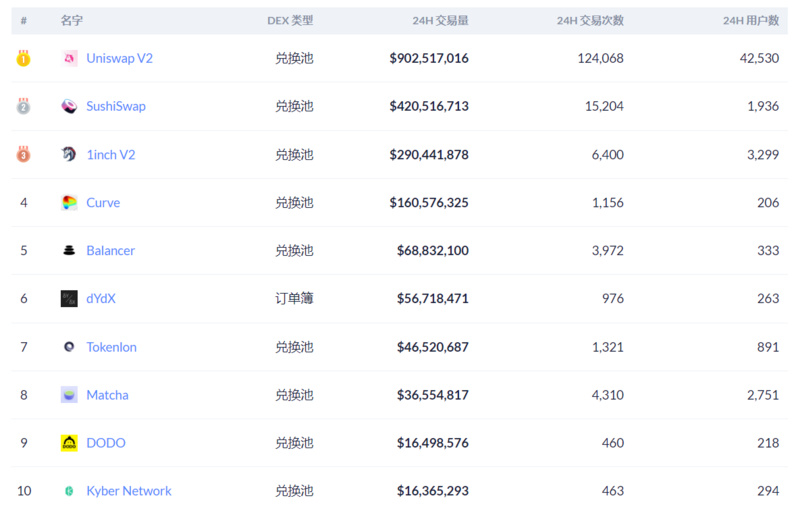This screenshot has width=800, height=515.
Task: Click the 891 user count in Tokenlon row
Action: pyautogui.click(x=768, y=347)
